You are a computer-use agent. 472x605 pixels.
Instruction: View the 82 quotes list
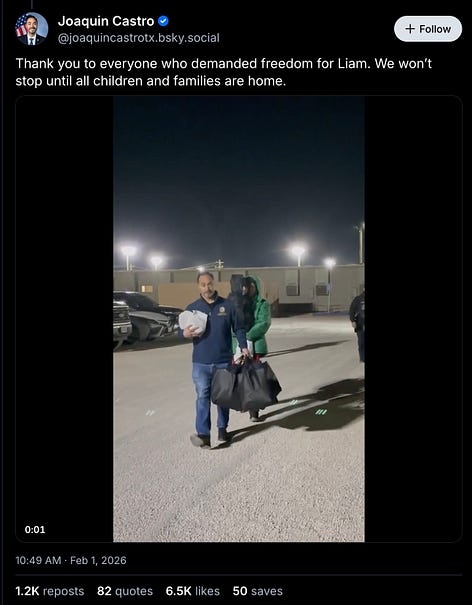tap(125, 591)
